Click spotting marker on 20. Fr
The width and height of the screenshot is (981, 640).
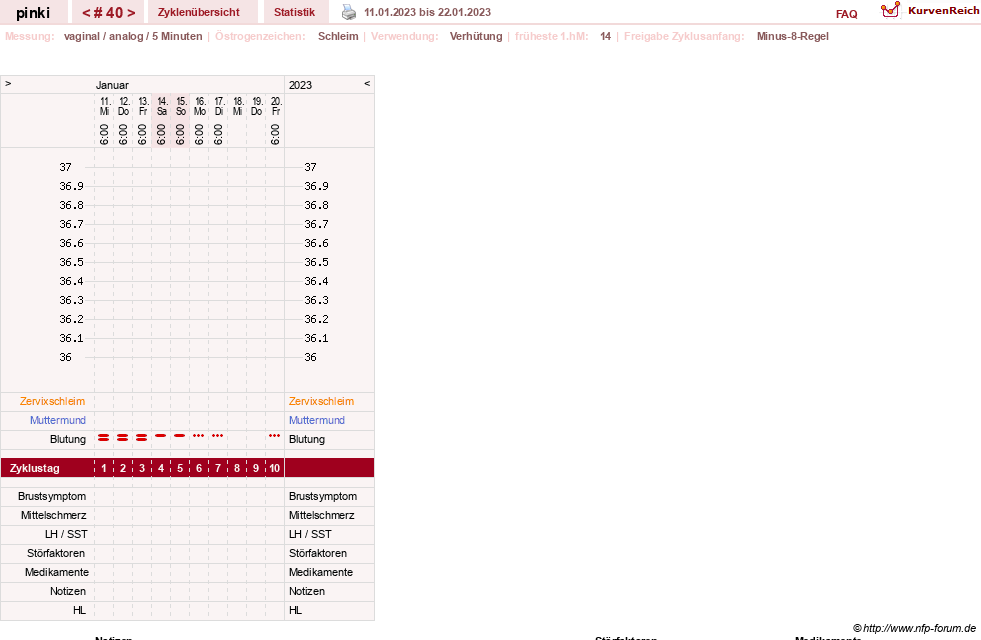coord(274,435)
